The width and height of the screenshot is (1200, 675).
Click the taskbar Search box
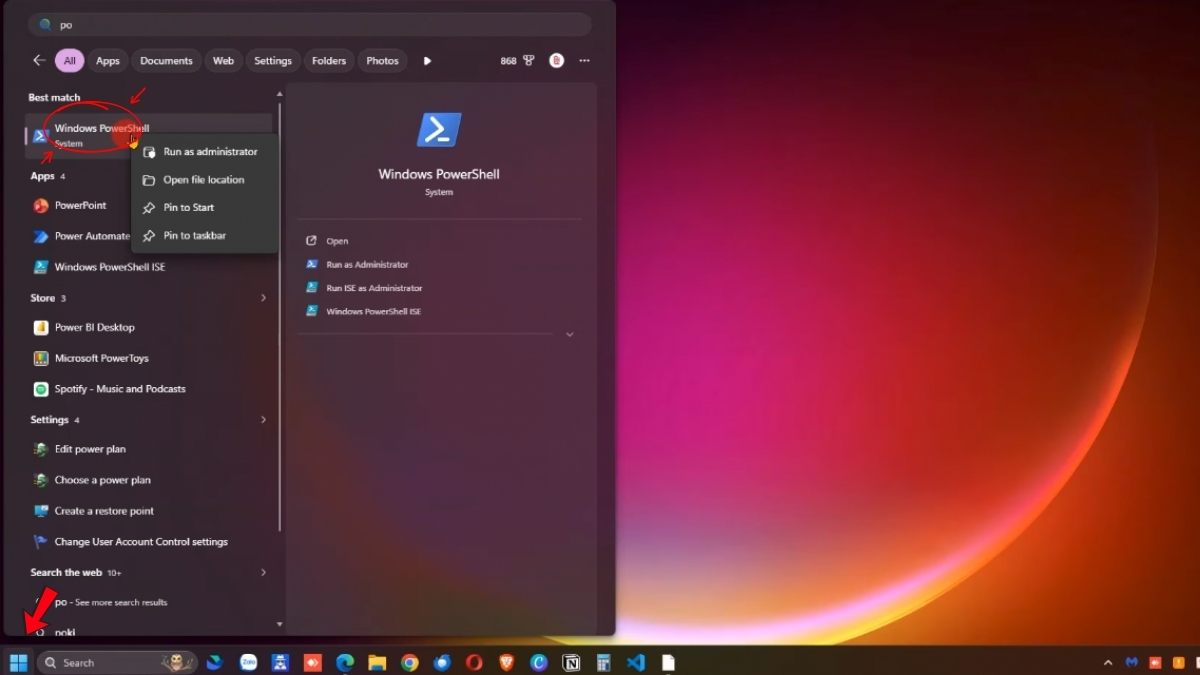pyautogui.click(x=118, y=662)
